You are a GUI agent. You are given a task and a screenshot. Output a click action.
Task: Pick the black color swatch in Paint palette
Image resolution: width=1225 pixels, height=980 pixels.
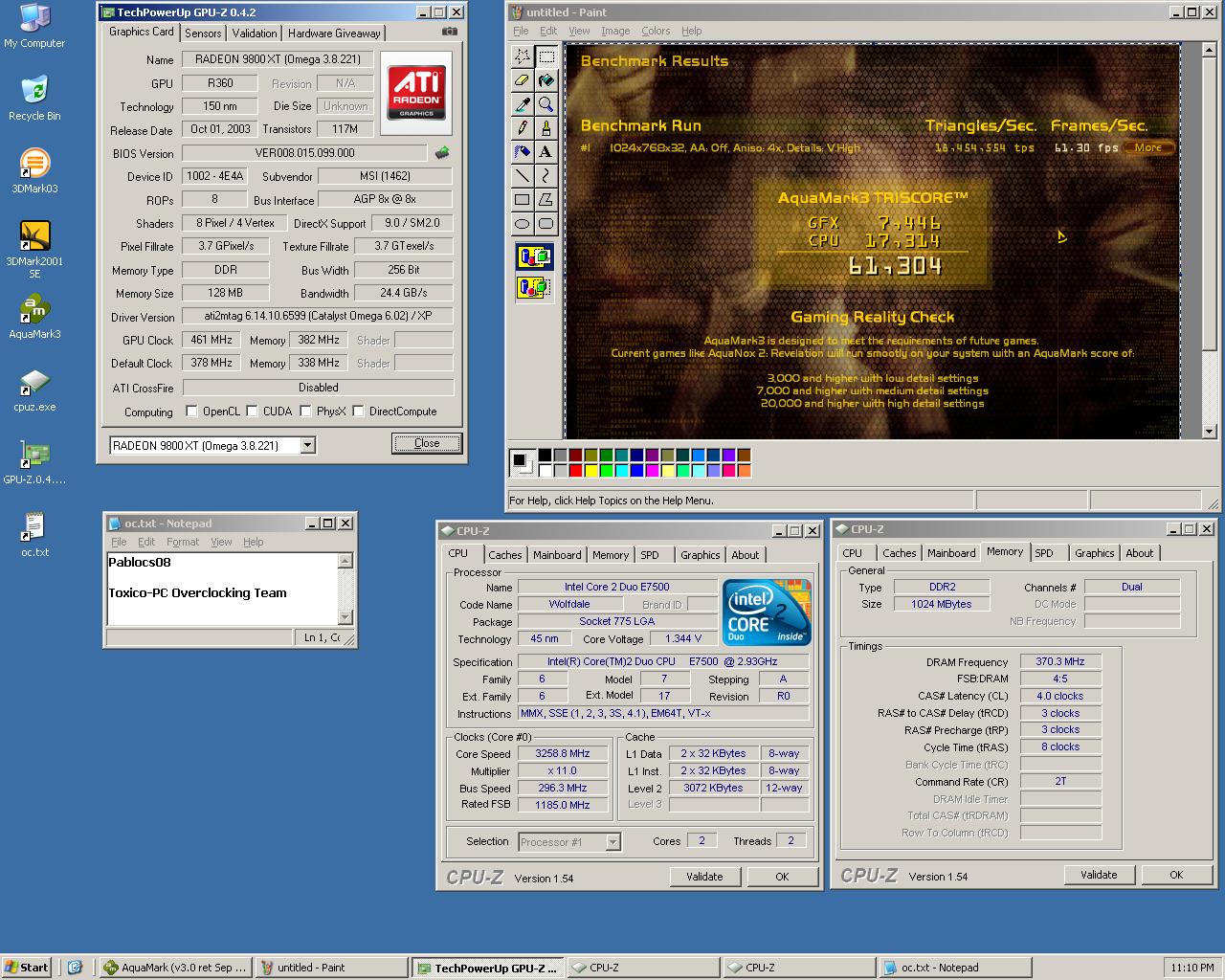coord(545,455)
